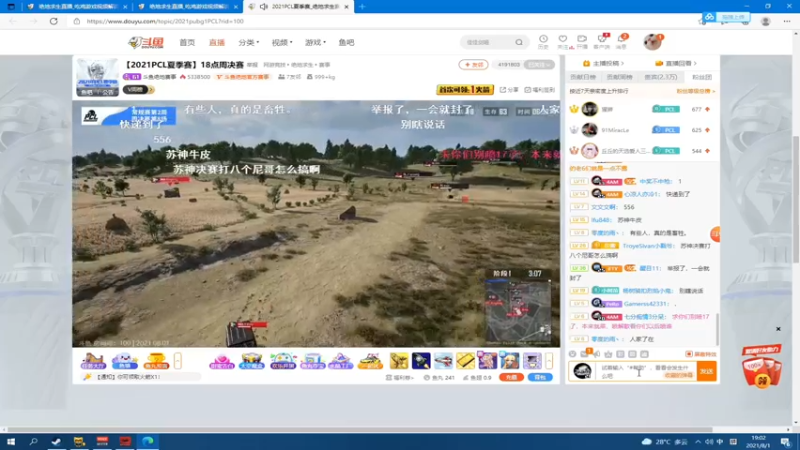
Task: Click the first-ranked fan avatar scoring 677
Action: tap(589, 109)
